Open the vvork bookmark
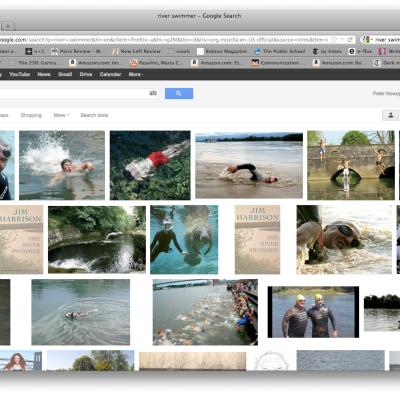Image resolution: width=400 pixels, height=394 pixels. point(179,51)
